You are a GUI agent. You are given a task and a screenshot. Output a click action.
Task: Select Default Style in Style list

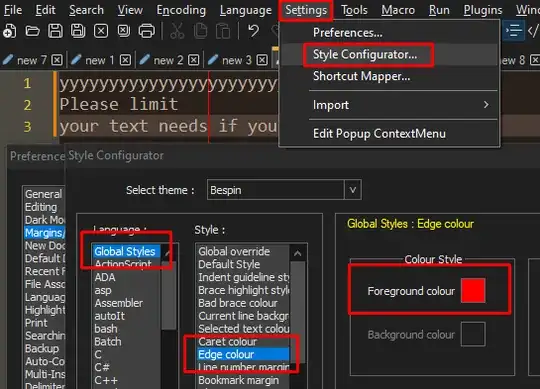point(243,264)
